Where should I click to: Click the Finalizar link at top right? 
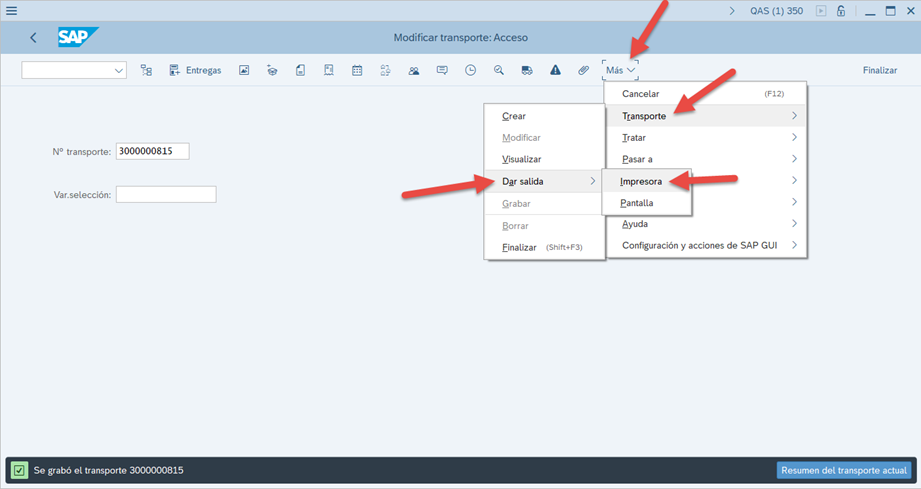pyautogui.click(x=879, y=70)
